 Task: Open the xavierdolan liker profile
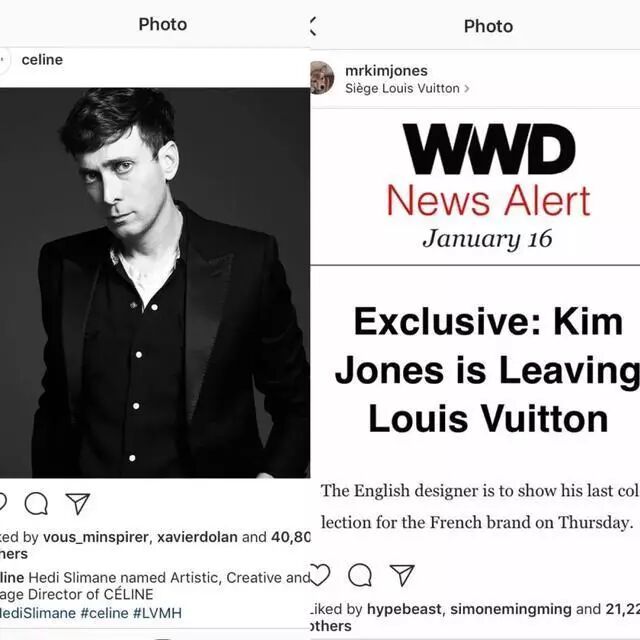tap(197, 537)
